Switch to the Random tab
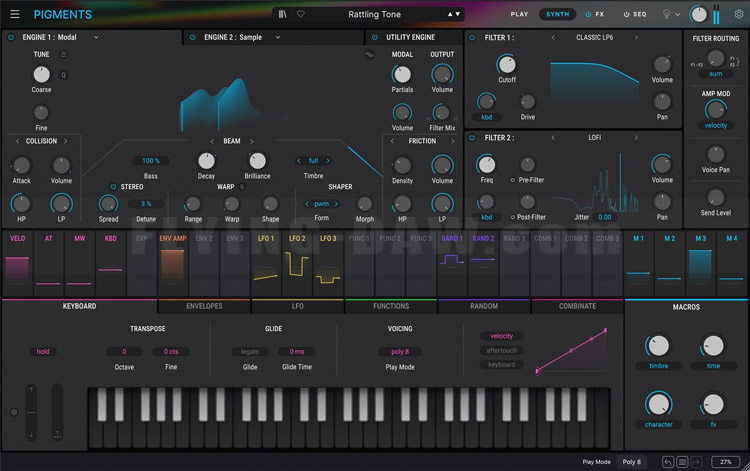This screenshot has width=750, height=471. [x=483, y=306]
